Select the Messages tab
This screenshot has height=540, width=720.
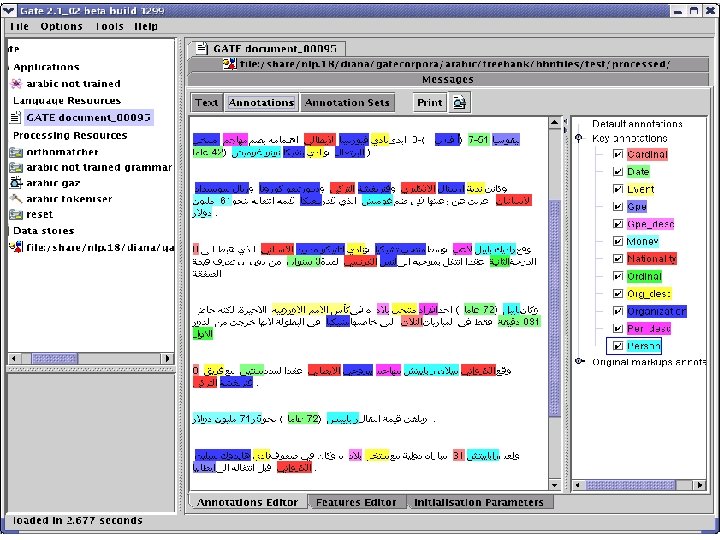click(x=448, y=79)
